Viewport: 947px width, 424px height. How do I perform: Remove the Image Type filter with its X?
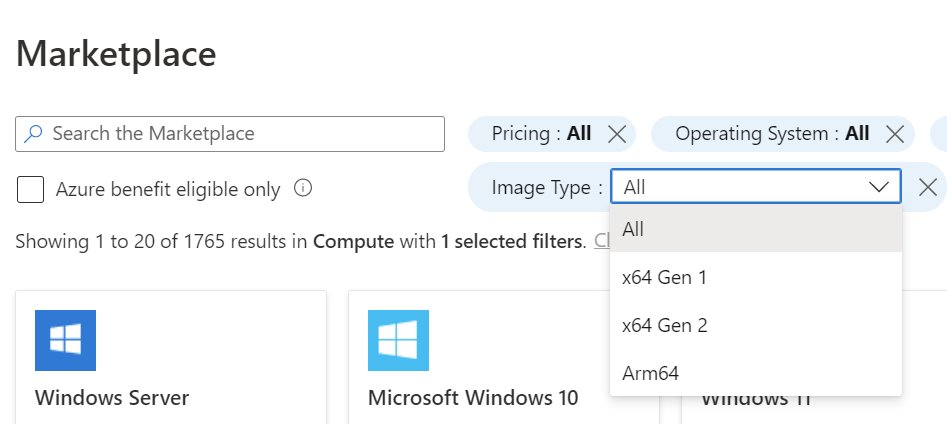pyautogui.click(x=928, y=187)
